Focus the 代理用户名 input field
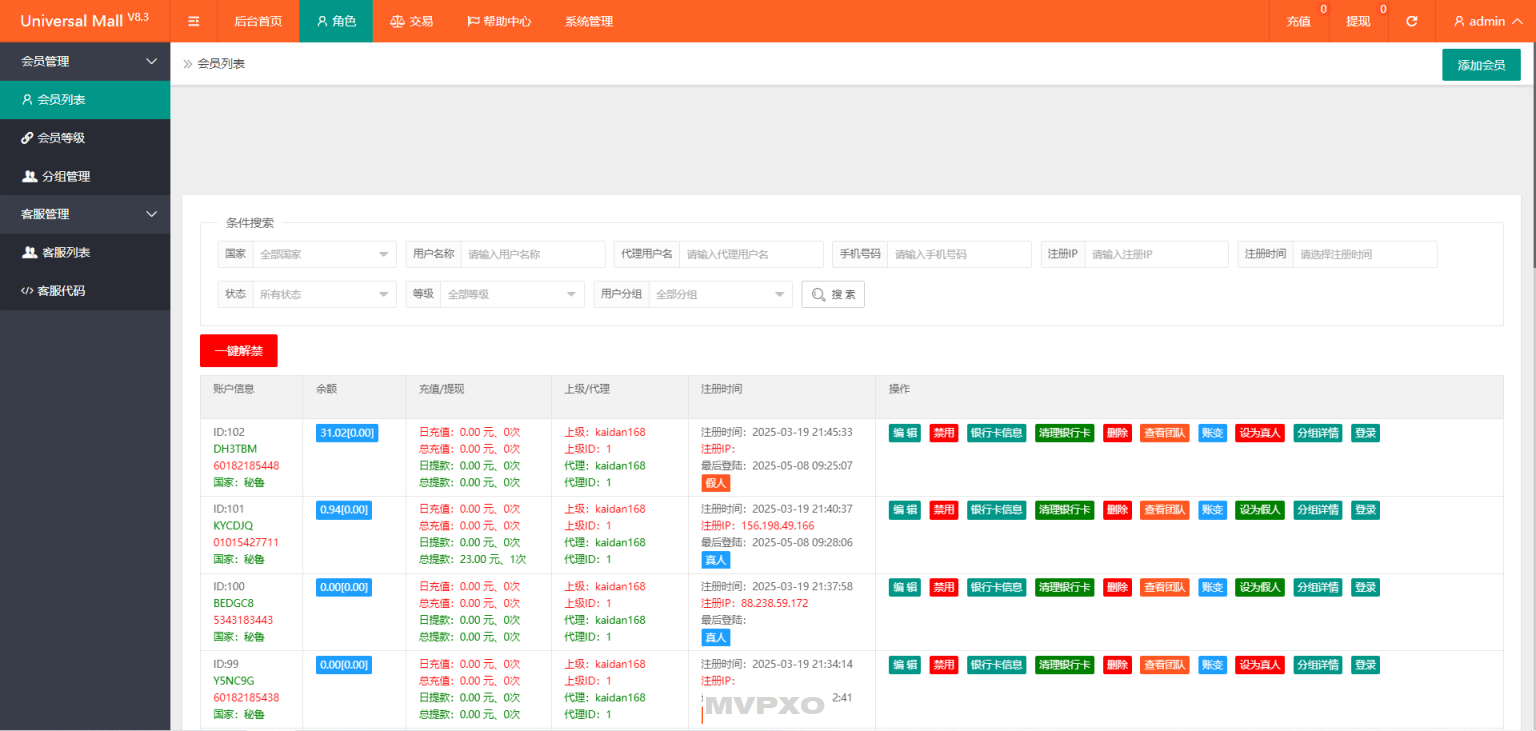Screen dimensions: 1536x731 (751, 254)
